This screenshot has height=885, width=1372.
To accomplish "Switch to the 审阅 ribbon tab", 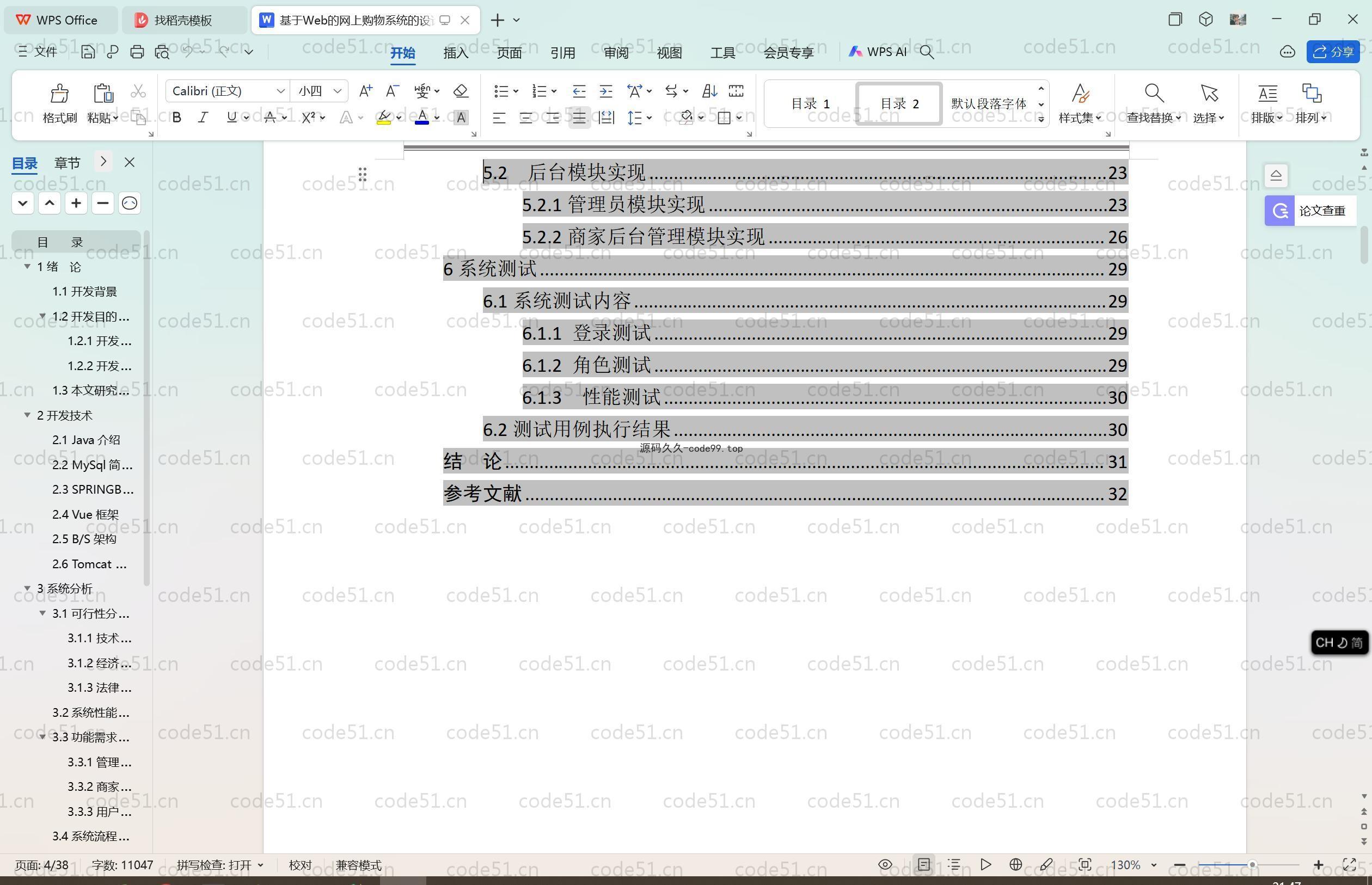I will [616, 53].
